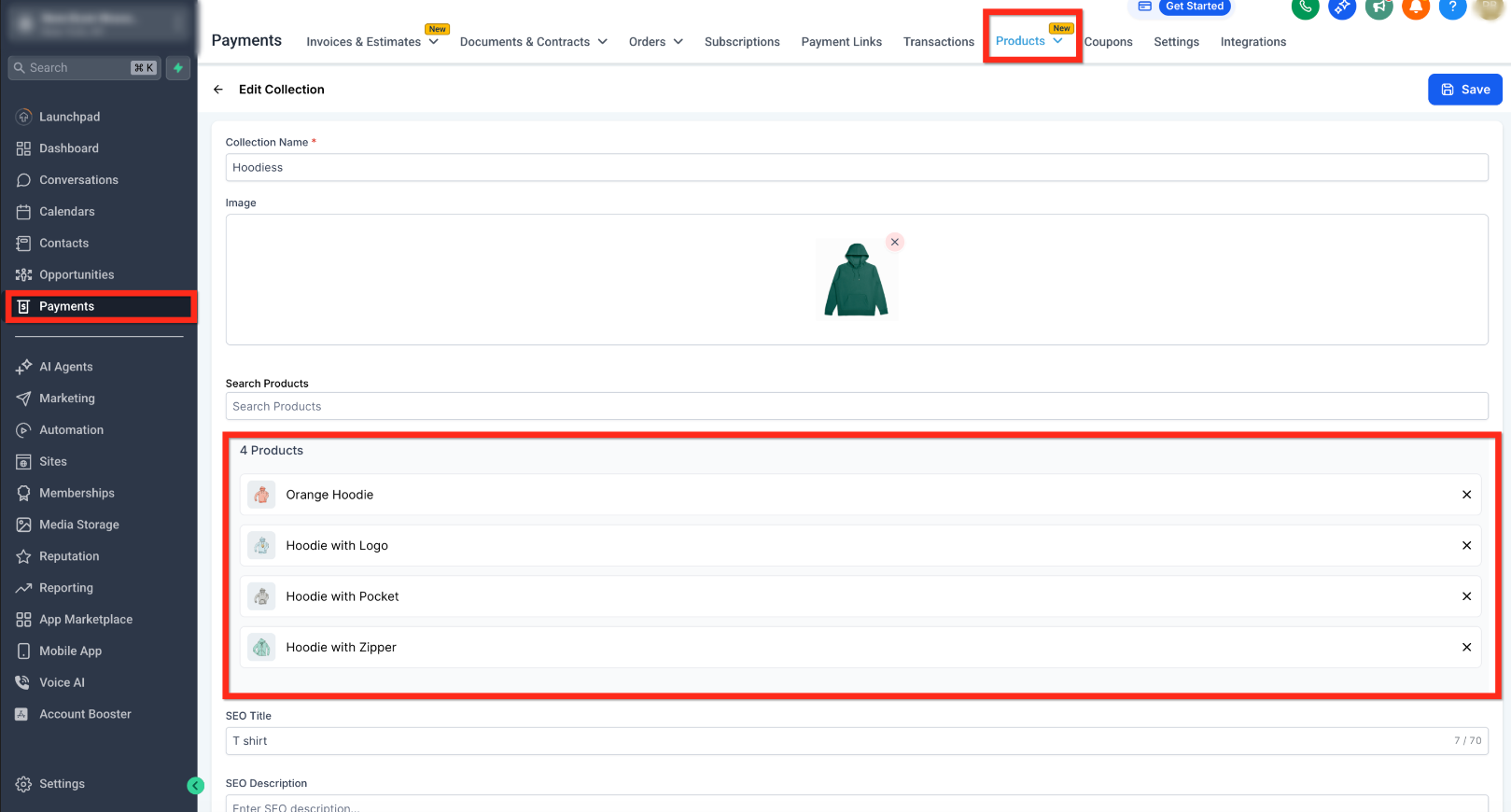Open the Payments Settings tab
1511x812 pixels.
[x=1177, y=42]
